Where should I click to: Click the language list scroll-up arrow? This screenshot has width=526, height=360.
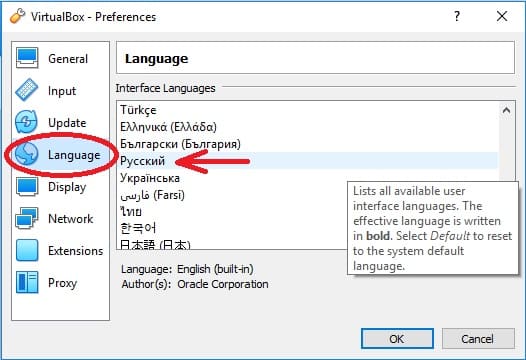point(507,110)
